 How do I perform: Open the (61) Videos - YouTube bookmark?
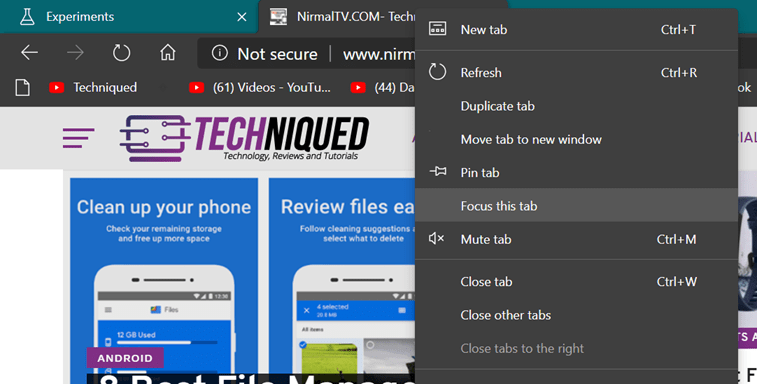(260, 87)
